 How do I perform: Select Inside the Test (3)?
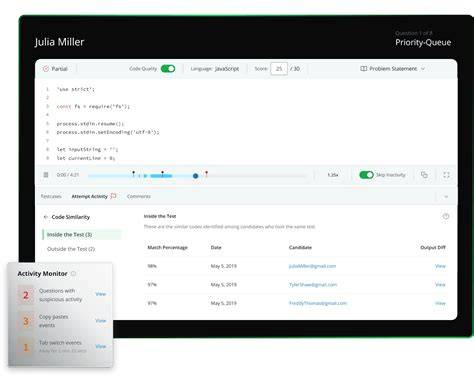pyautogui.click(x=82, y=235)
